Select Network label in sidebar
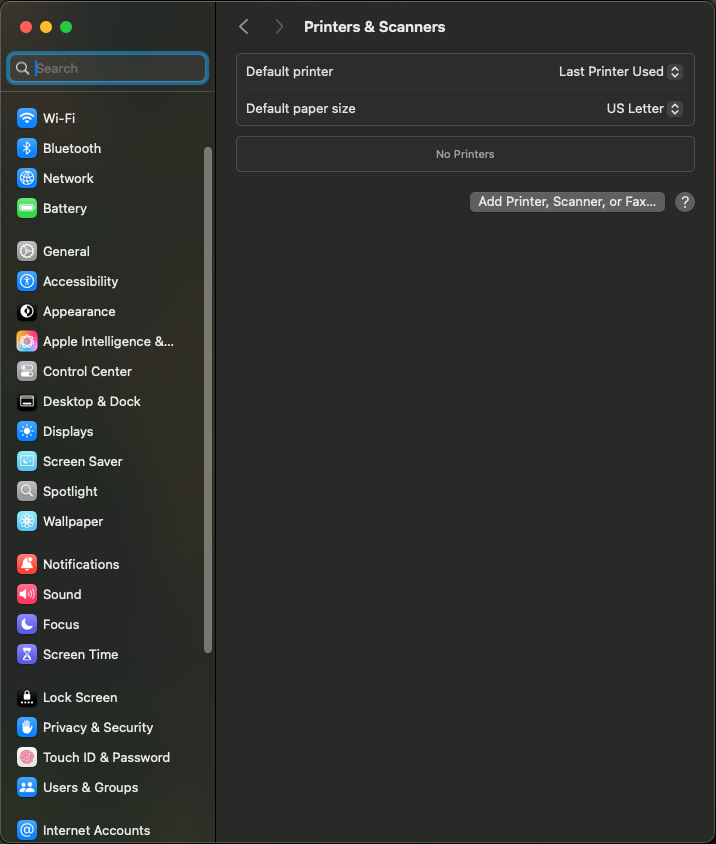Viewport: 716px width, 844px height. coord(68,178)
